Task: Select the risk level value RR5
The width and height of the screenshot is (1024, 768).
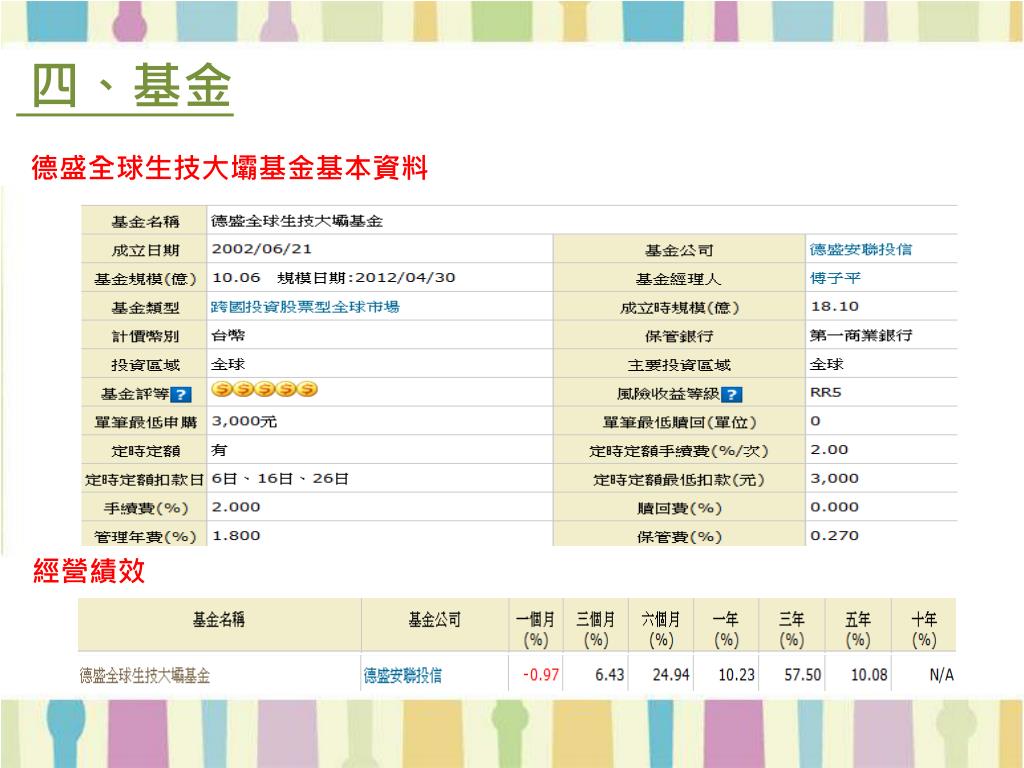Action: pos(825,392)
